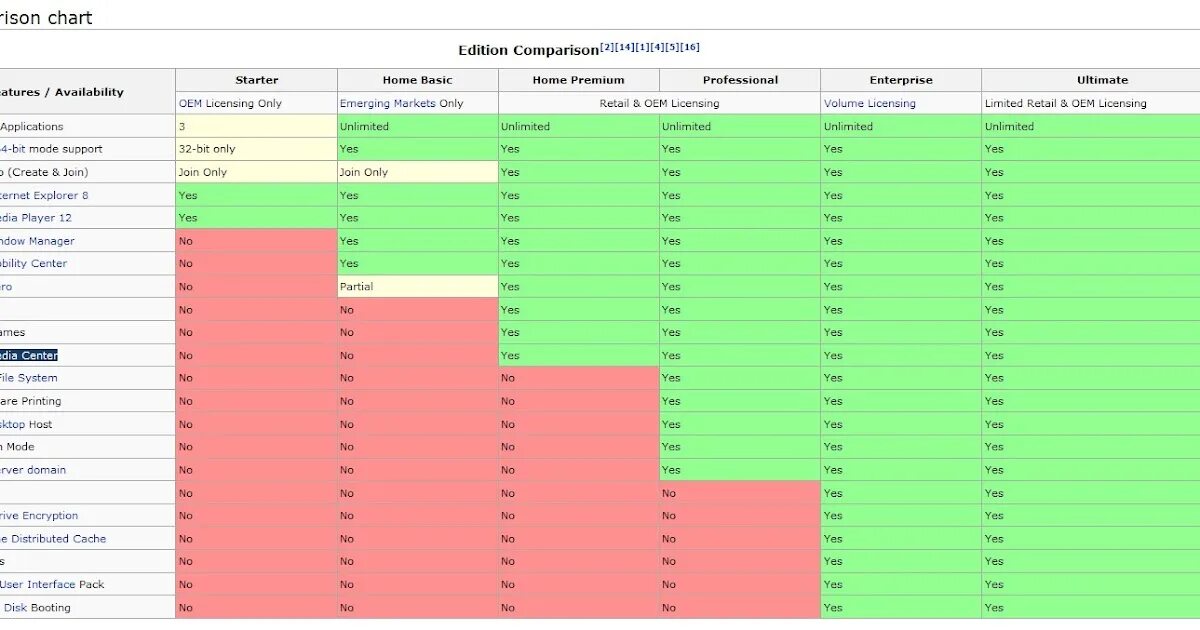Open the Drive Encryption feature link
Viewport: 1200px width, 630px height.
coord(39,516)
